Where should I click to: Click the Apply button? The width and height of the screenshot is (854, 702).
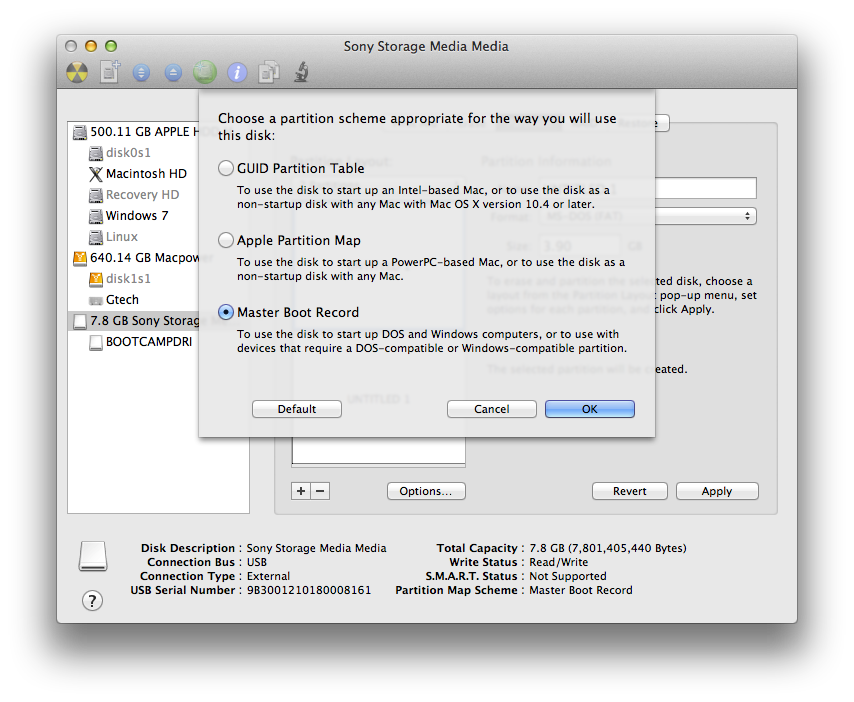coord(717,491)
